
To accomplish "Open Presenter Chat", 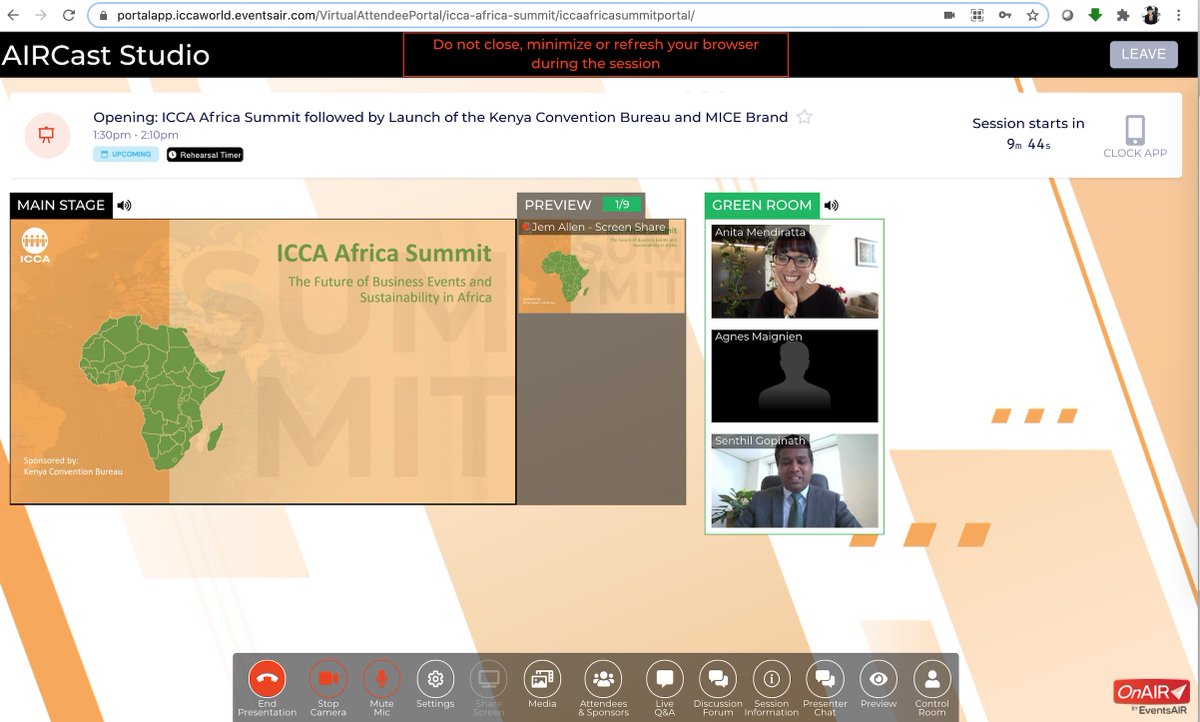I will (x=825, y=679).
